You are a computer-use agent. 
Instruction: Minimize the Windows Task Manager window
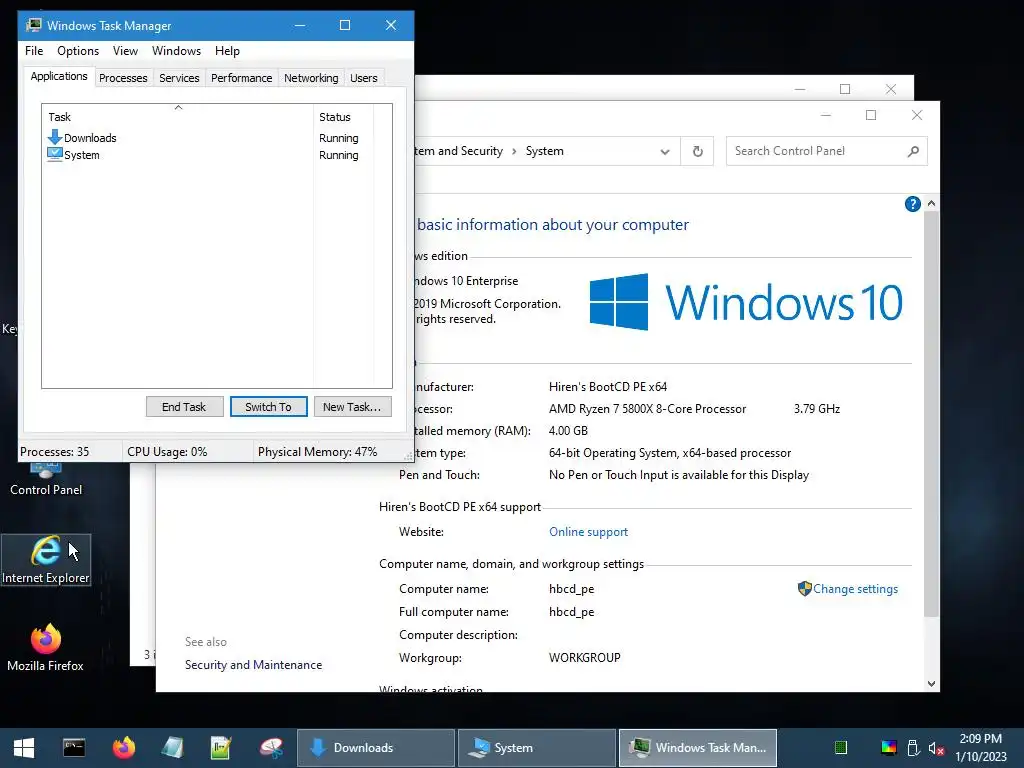(x=300, y=25)
